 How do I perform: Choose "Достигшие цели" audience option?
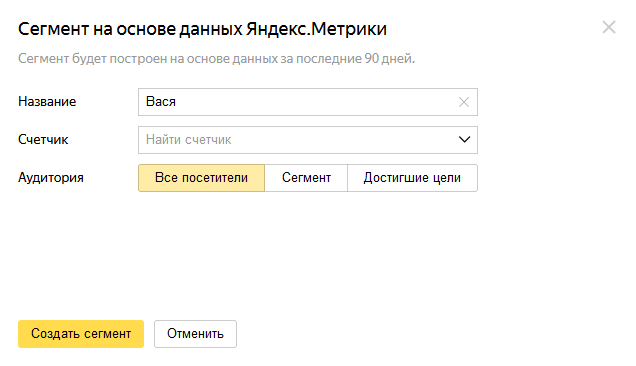click(412, 178)
